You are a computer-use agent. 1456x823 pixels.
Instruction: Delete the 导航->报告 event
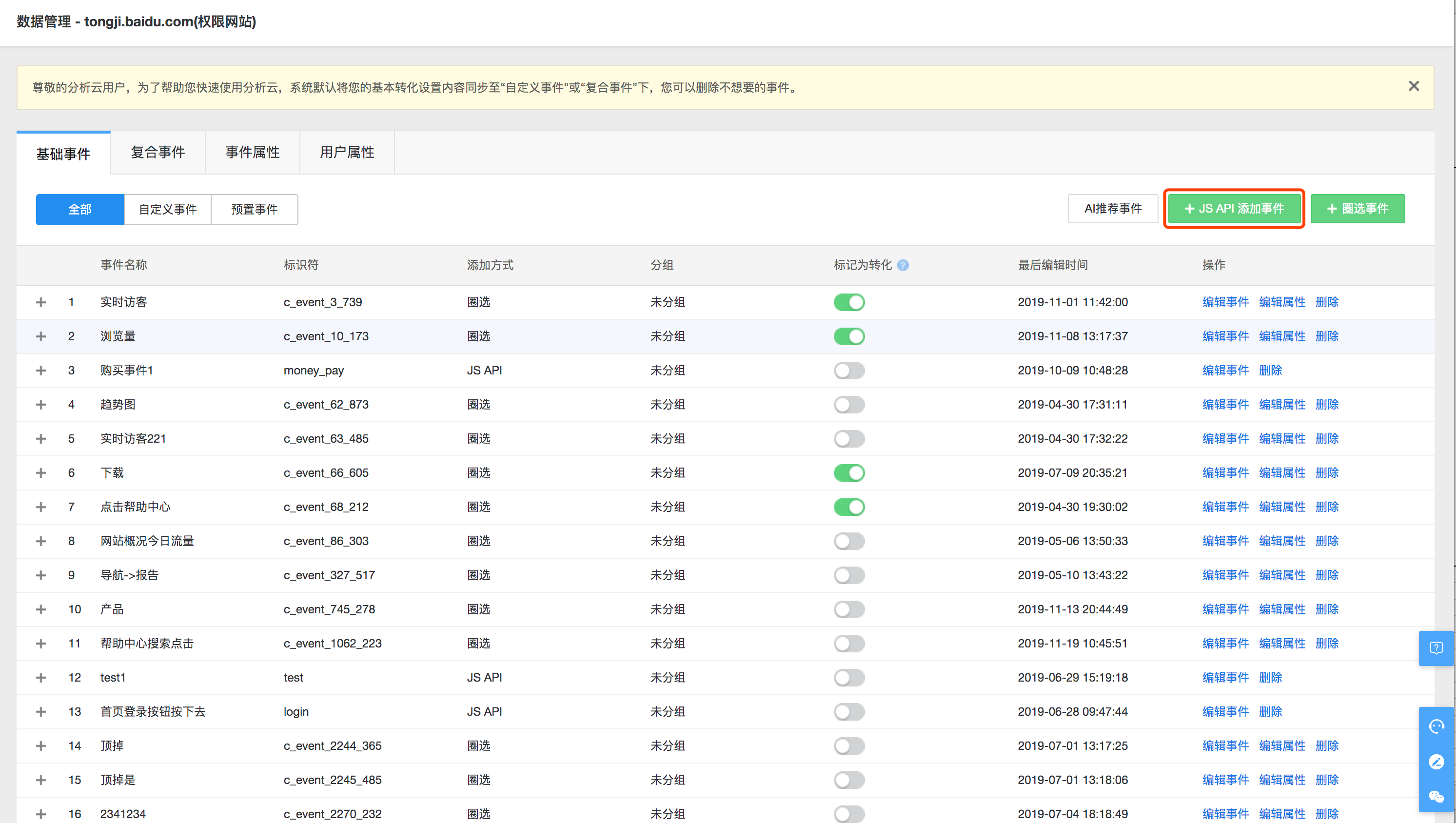1327,575
